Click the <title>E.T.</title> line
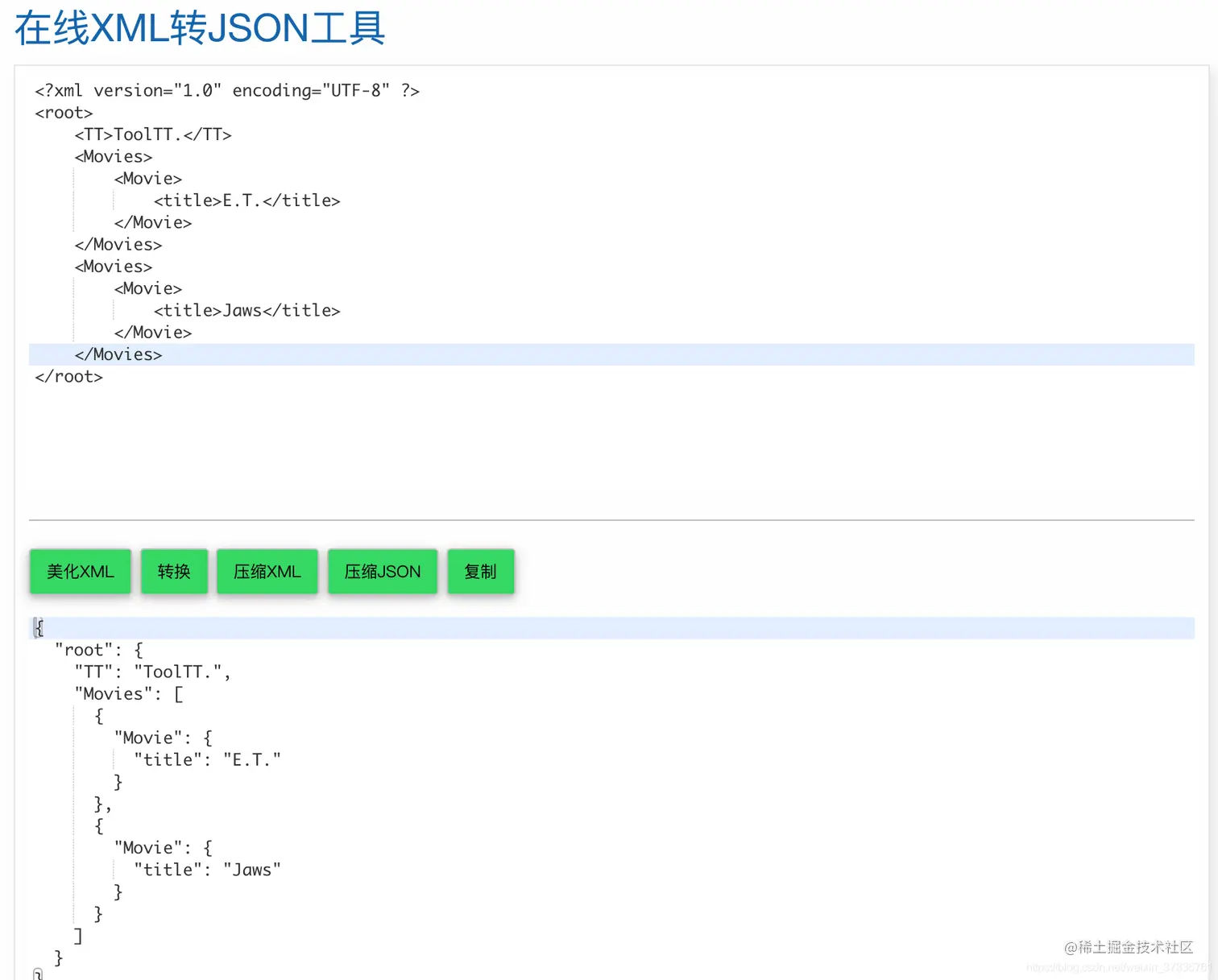 247,201
